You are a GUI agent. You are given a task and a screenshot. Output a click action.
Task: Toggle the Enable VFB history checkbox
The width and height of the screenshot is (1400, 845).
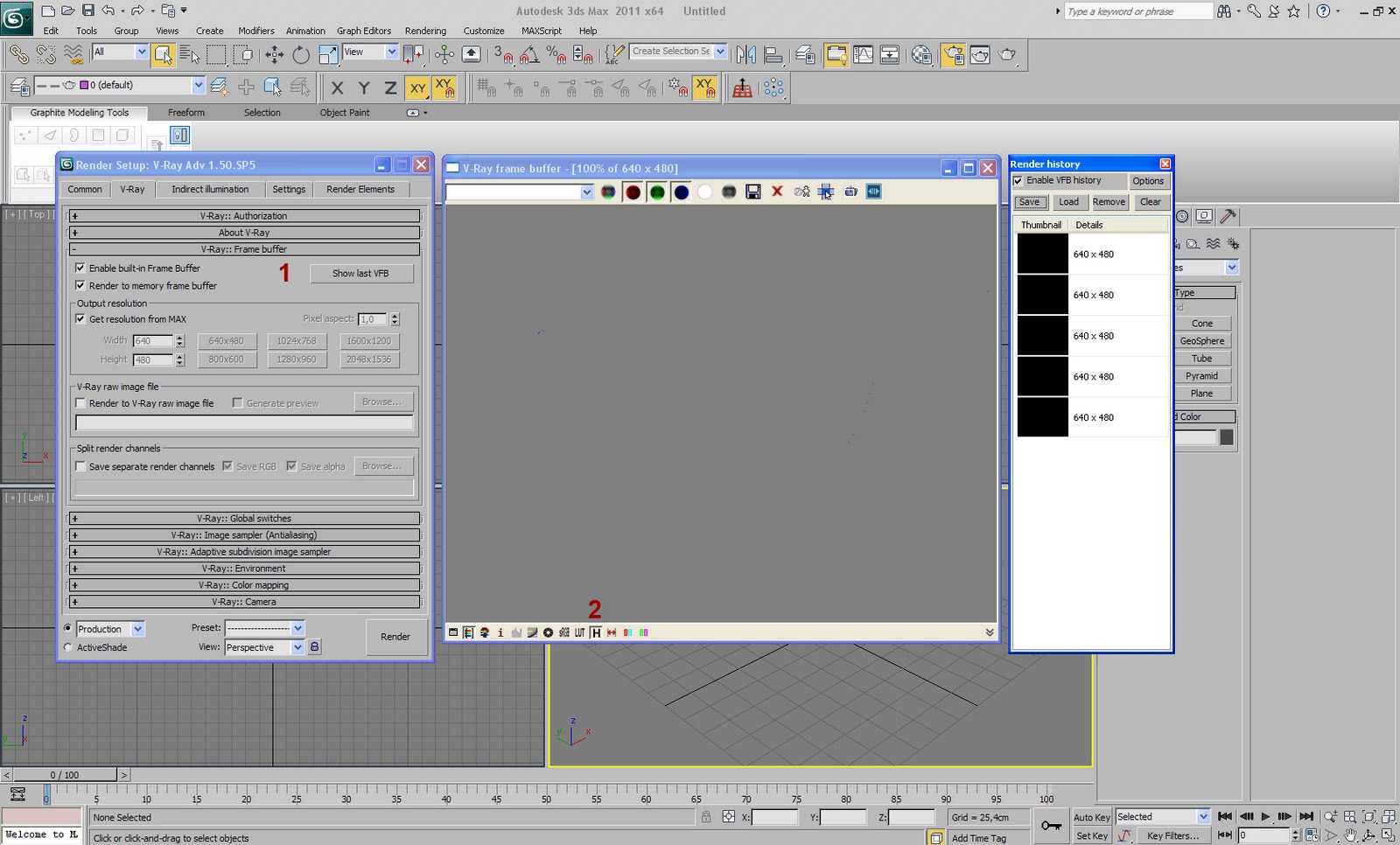pyautogui.click(x=1018, y=181)
